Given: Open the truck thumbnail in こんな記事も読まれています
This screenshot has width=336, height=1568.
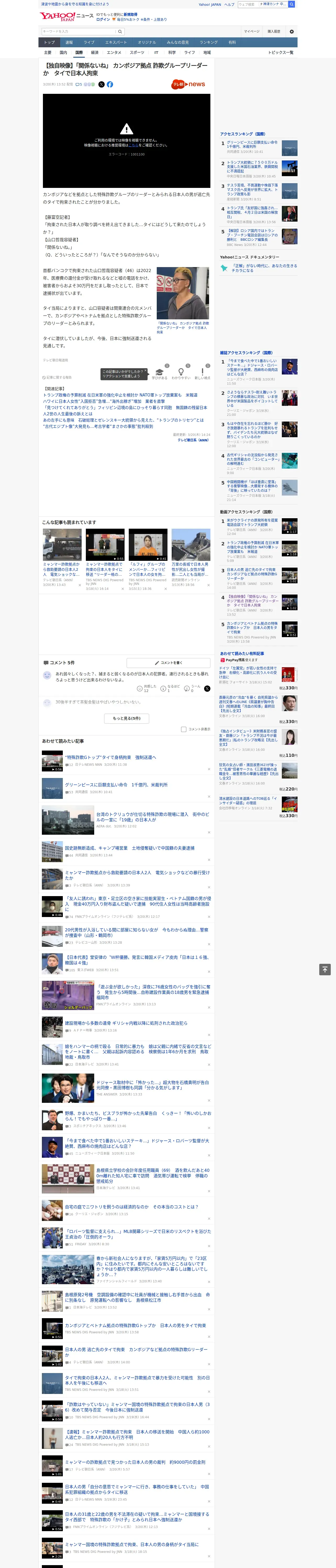Looking at the screenshot, I should (x=62, y=545).
